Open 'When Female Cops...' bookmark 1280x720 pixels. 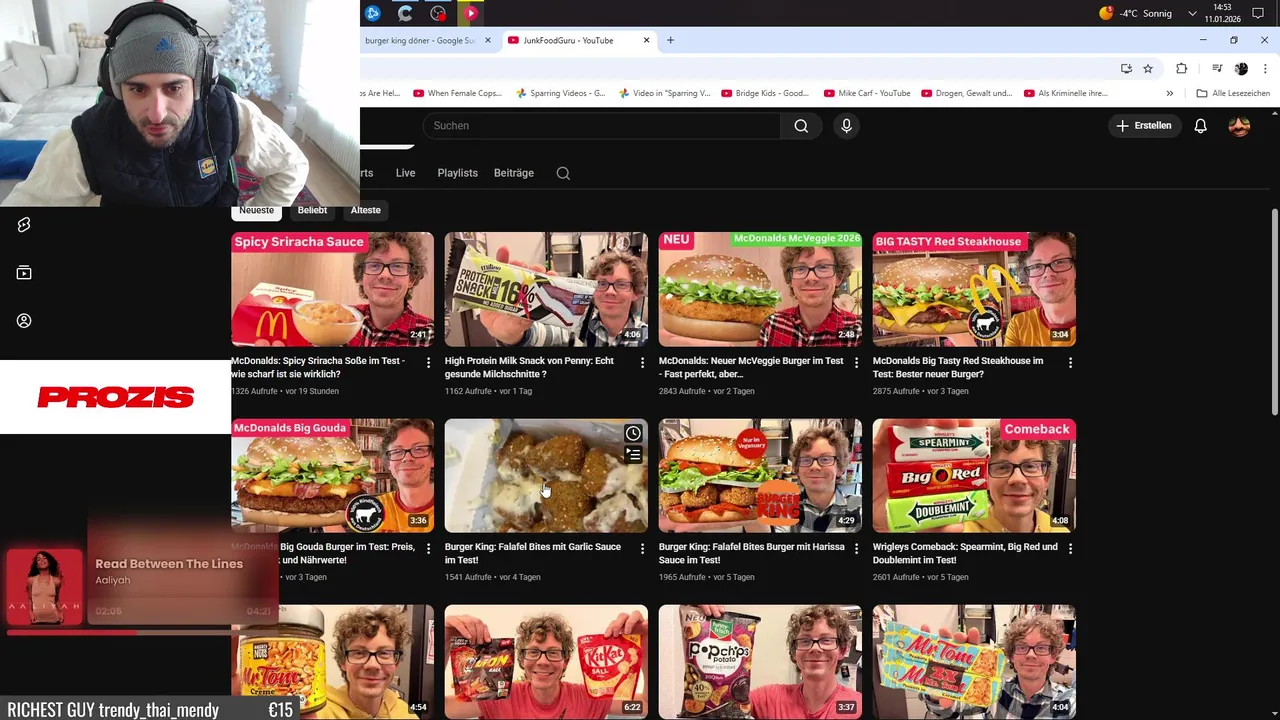click(457, 93)
